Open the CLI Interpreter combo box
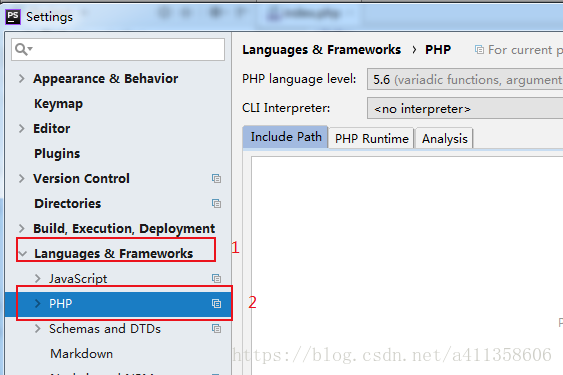 tap(465, 108)
